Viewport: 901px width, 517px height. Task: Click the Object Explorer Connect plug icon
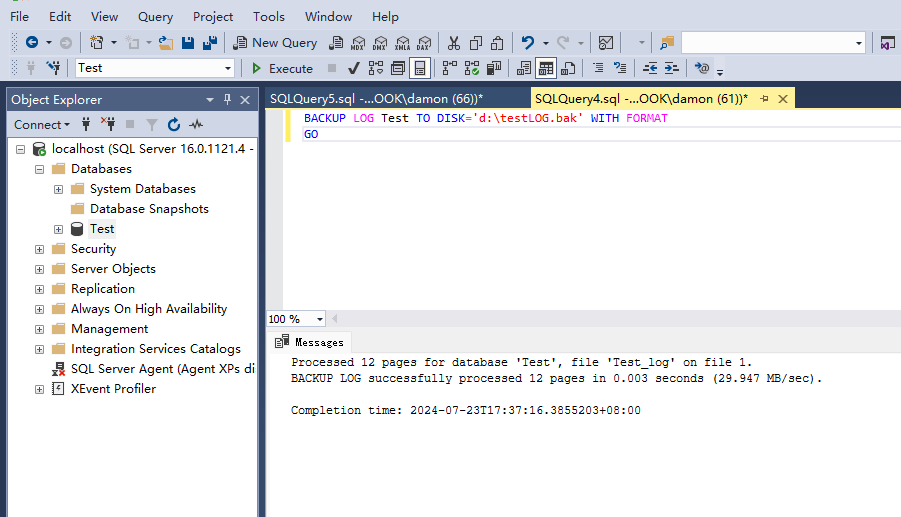pos(86,124)
